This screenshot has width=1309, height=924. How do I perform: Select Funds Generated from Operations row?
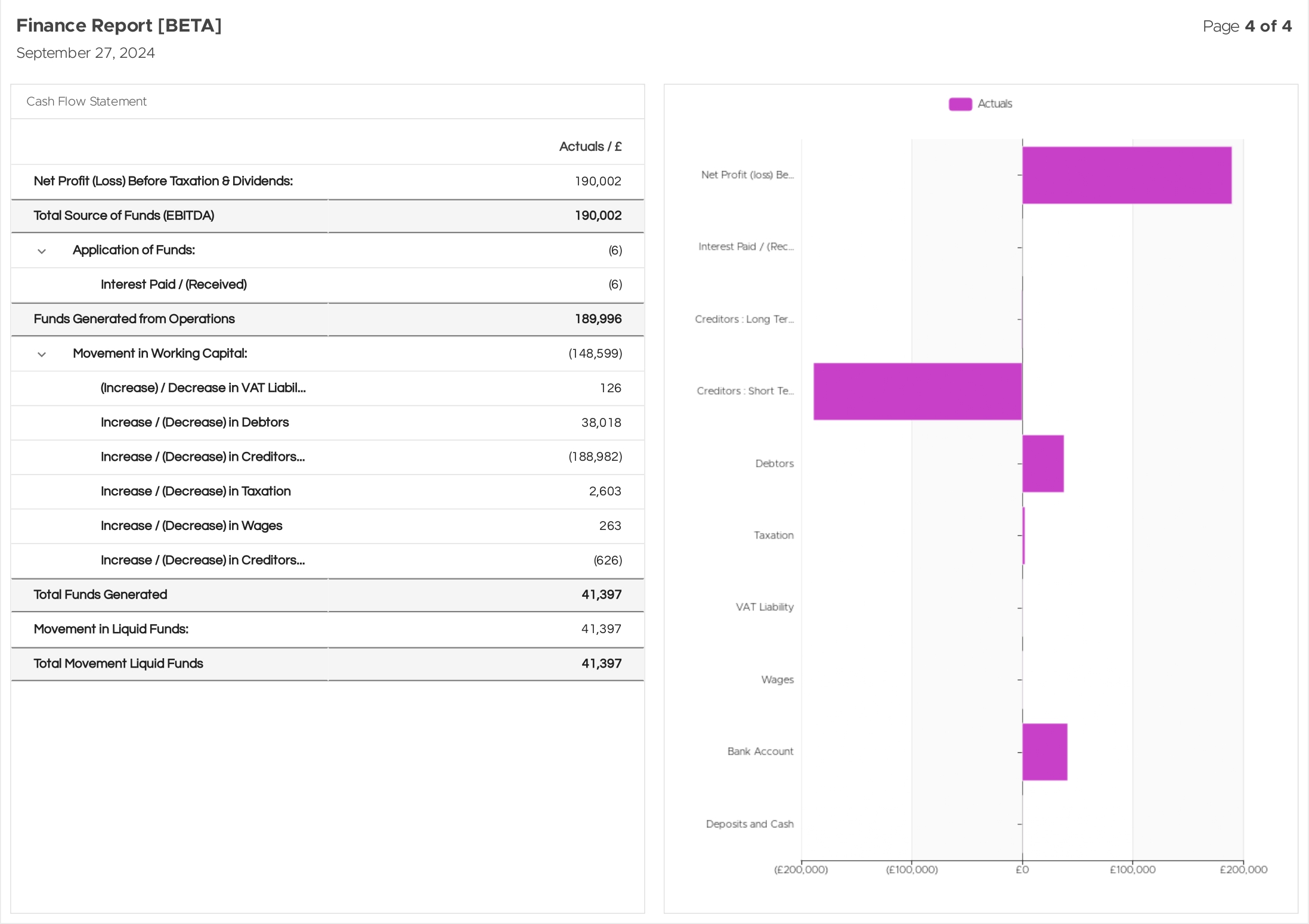coord(327,319)
